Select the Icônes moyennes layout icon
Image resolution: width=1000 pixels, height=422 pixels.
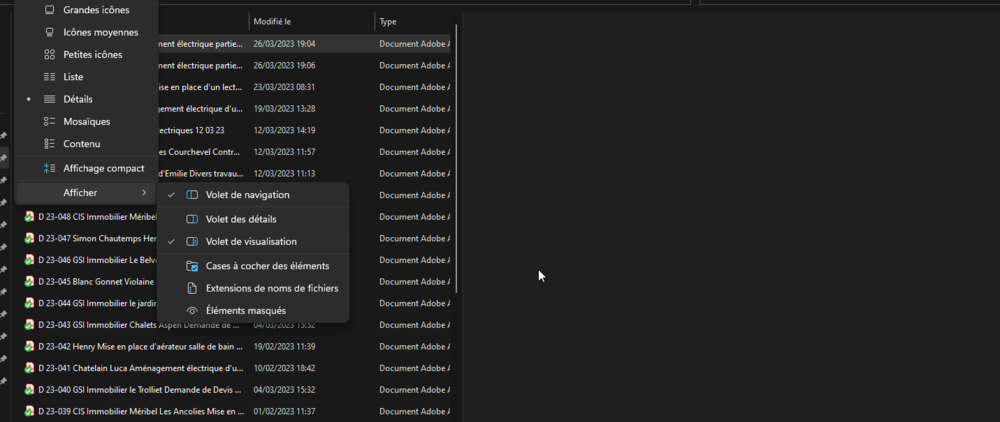click(x=49, y=32)
